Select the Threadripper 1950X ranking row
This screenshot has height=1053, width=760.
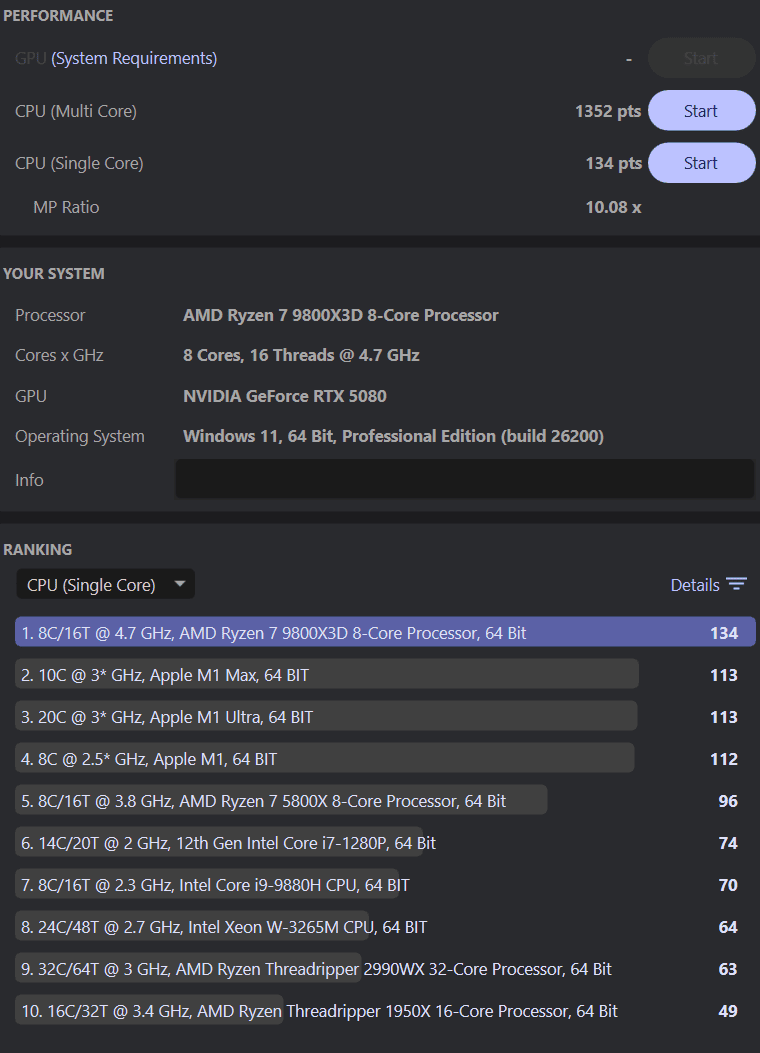(385, 1011)
